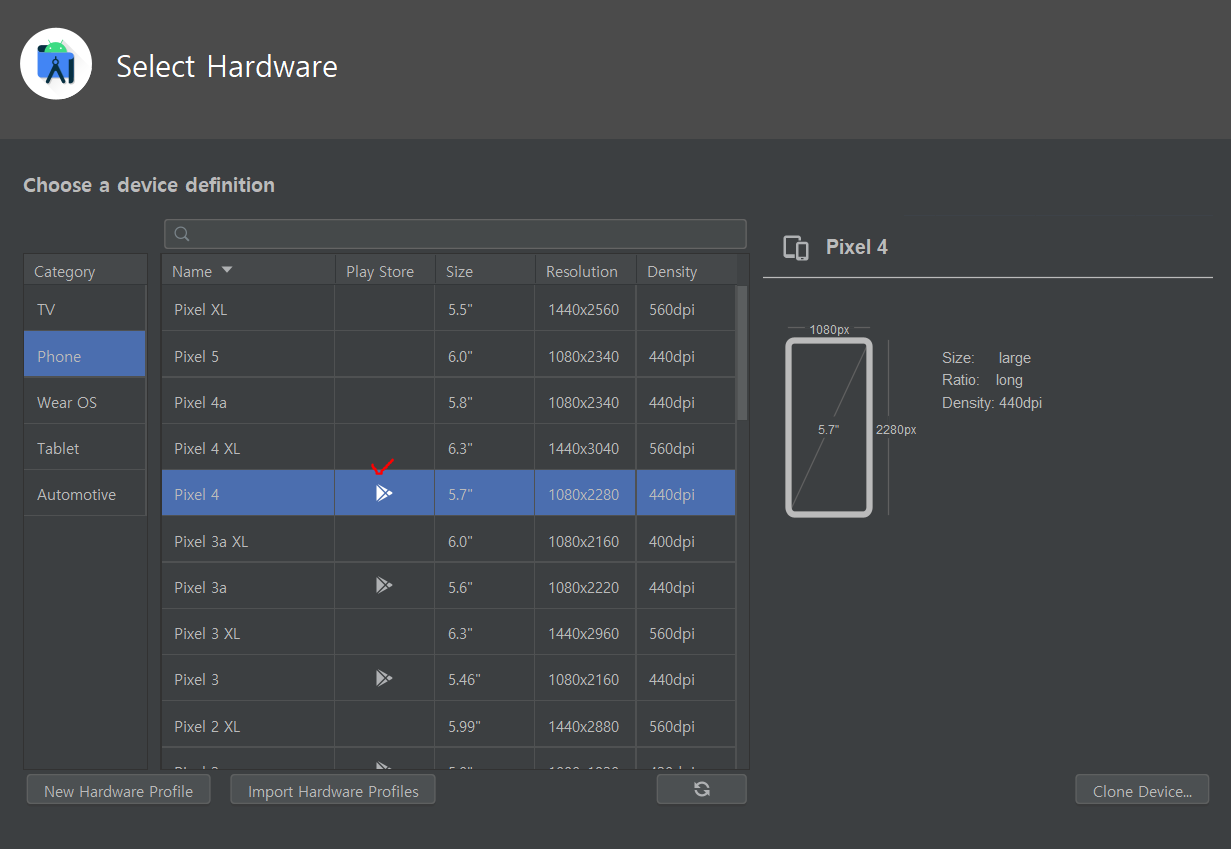Click the 1080x2220 resolution cell
Screen dimensions: 1231x849
coord(584,587)
